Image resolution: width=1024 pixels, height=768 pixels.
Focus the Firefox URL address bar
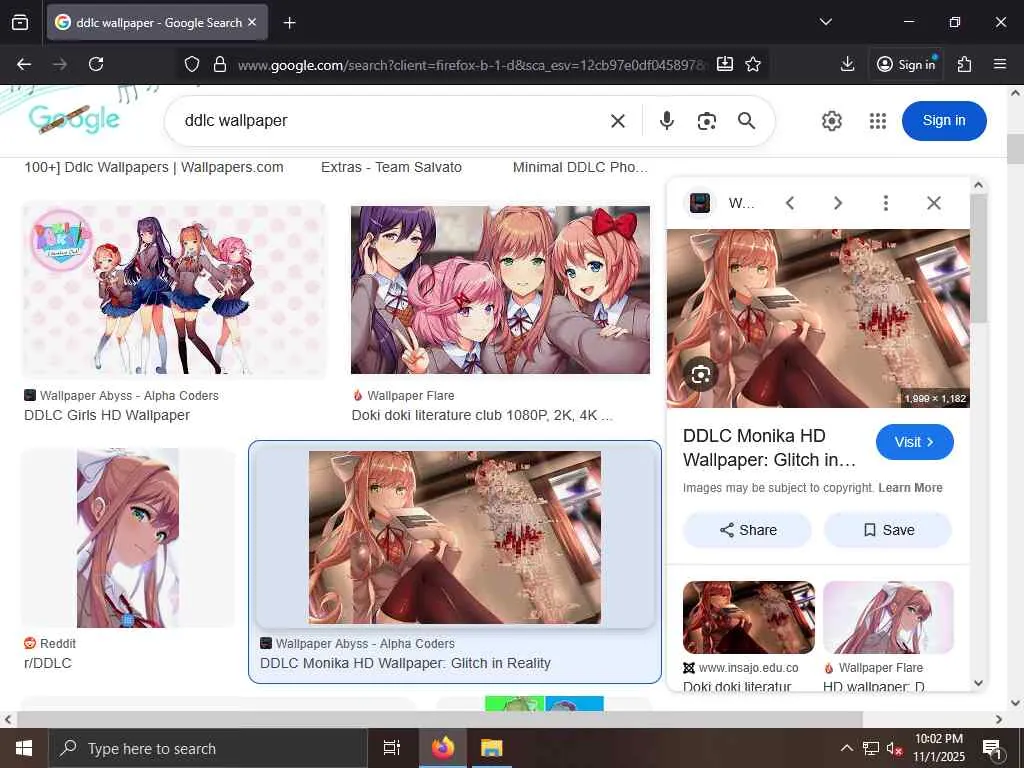click(x=472, y=65)
